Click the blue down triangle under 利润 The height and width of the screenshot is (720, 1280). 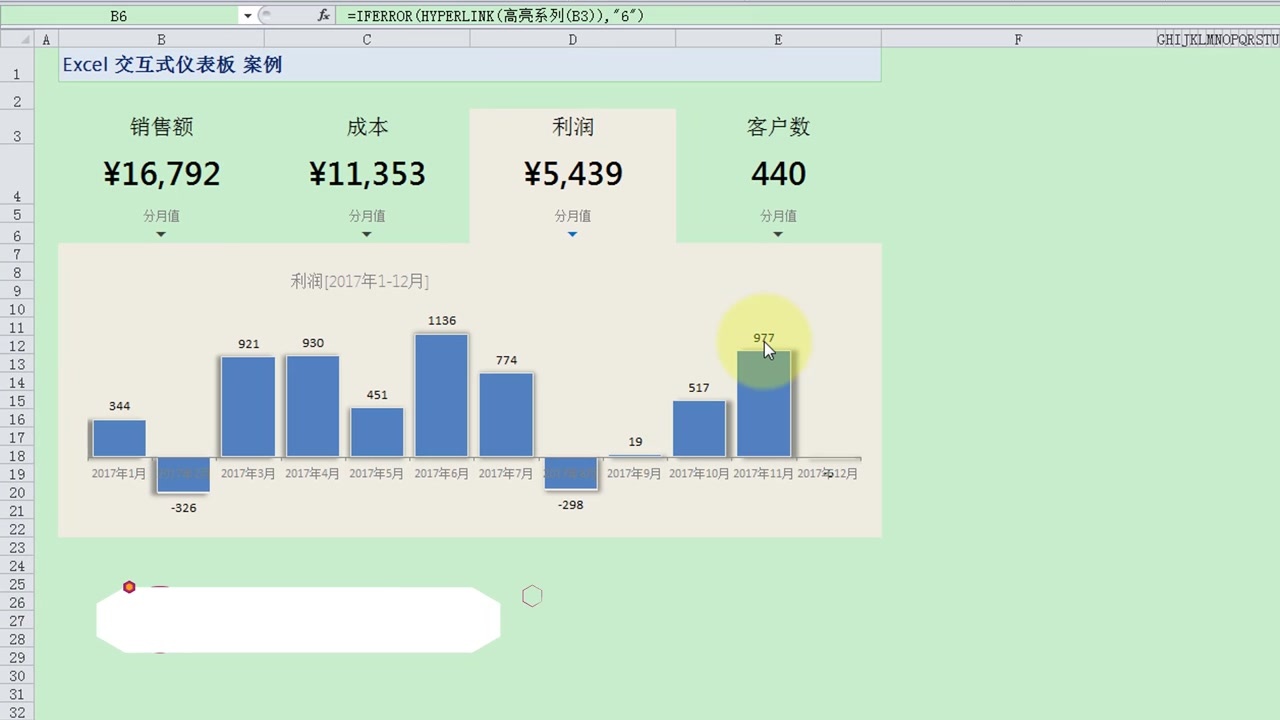click(x=572, y=234)
